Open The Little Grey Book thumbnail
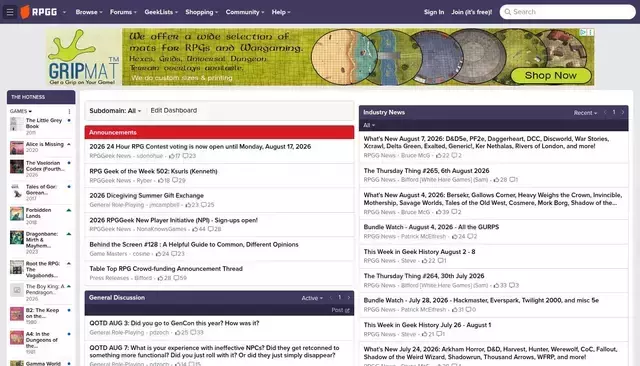The height and width of the screenshot is (366, 640). [17, 124]
